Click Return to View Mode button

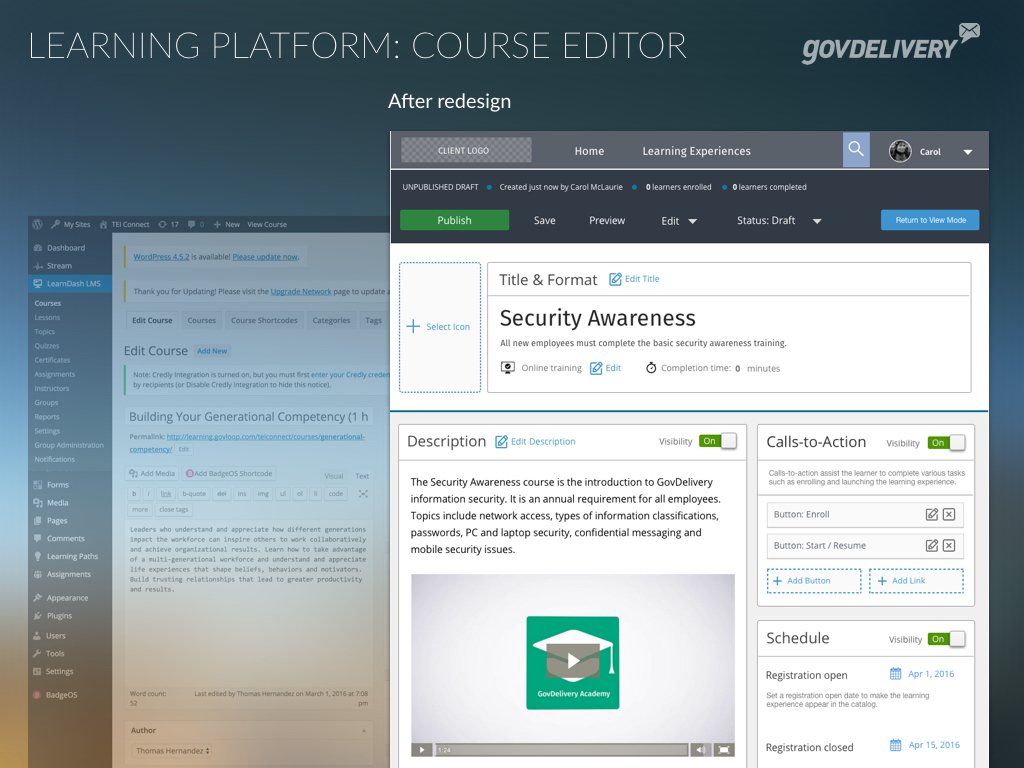click(x=930, y=220)
